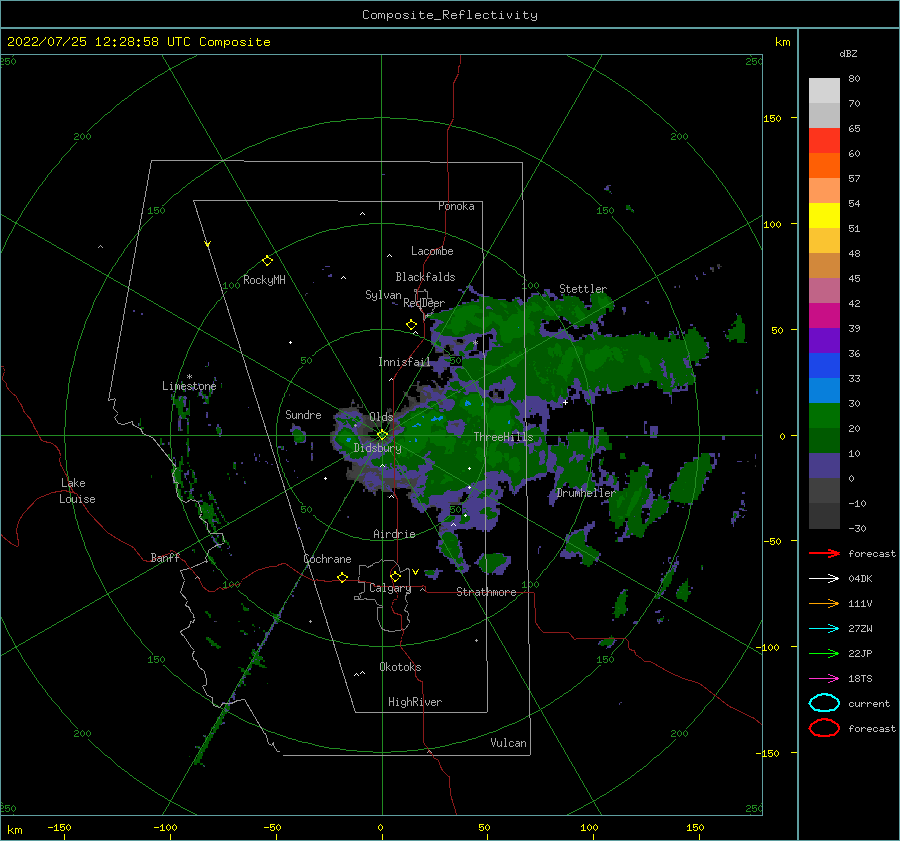Select the 80 dBZ light gray swatch

pyautogui.click(x=824, y=91)
